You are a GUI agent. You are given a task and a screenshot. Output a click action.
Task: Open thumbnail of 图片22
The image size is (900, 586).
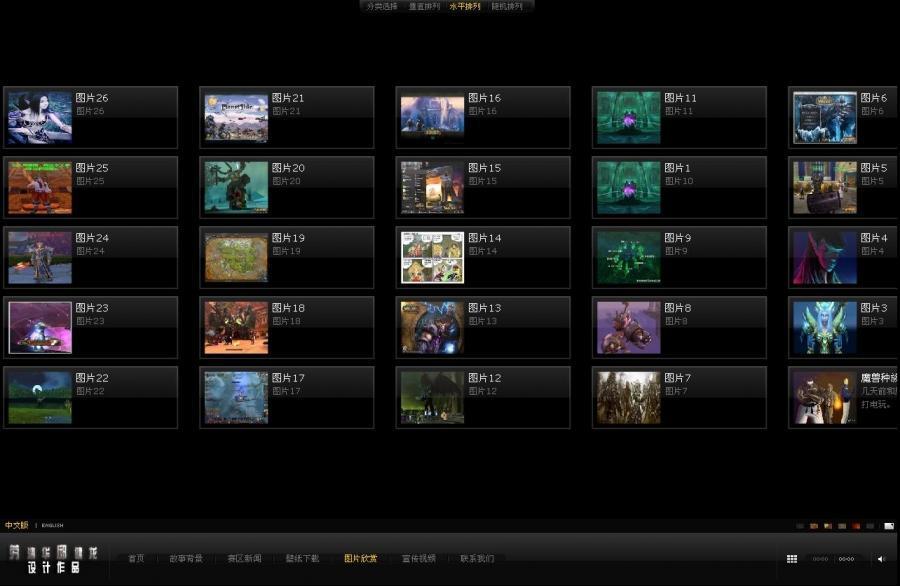pyautogui.click(x=40, y=398)
